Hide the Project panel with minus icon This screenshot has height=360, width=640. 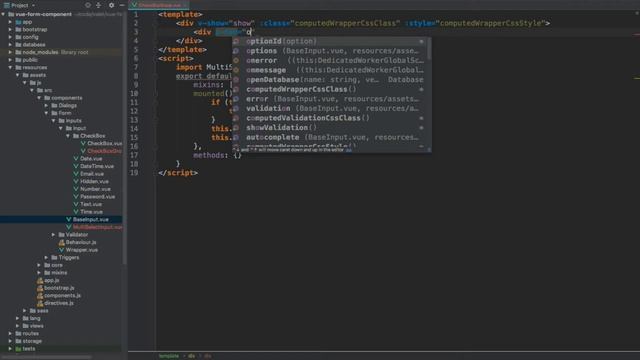pyautogui.click(x=122, y=5)
